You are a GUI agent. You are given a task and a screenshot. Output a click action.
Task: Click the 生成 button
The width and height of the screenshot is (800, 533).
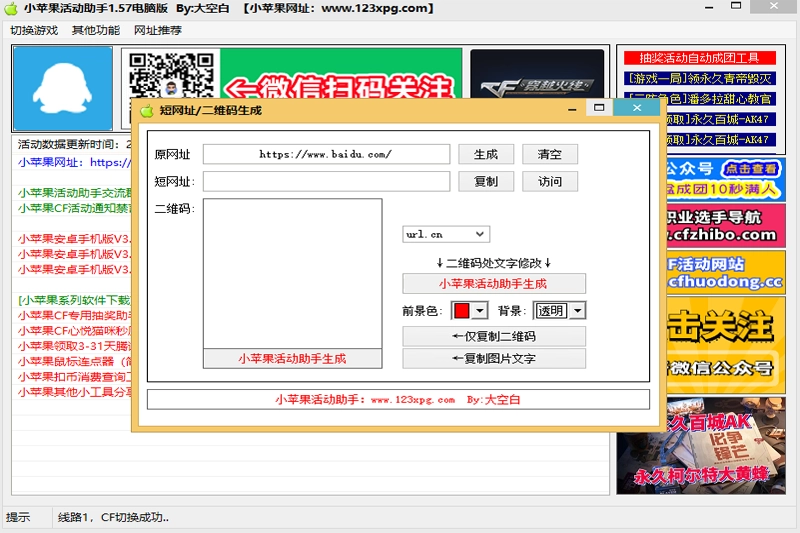(x=486, y=154)
